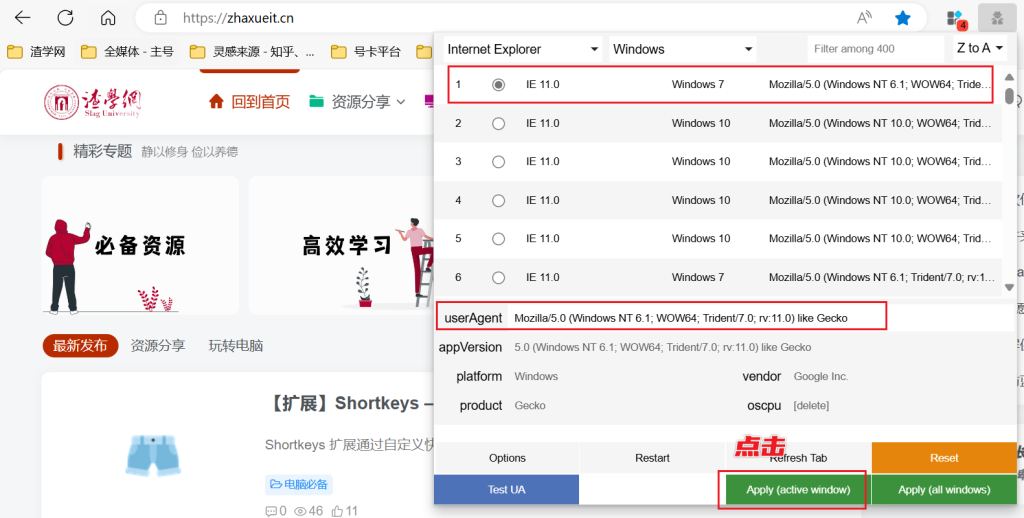Click the 渣学网 Slag University logo

92,102
